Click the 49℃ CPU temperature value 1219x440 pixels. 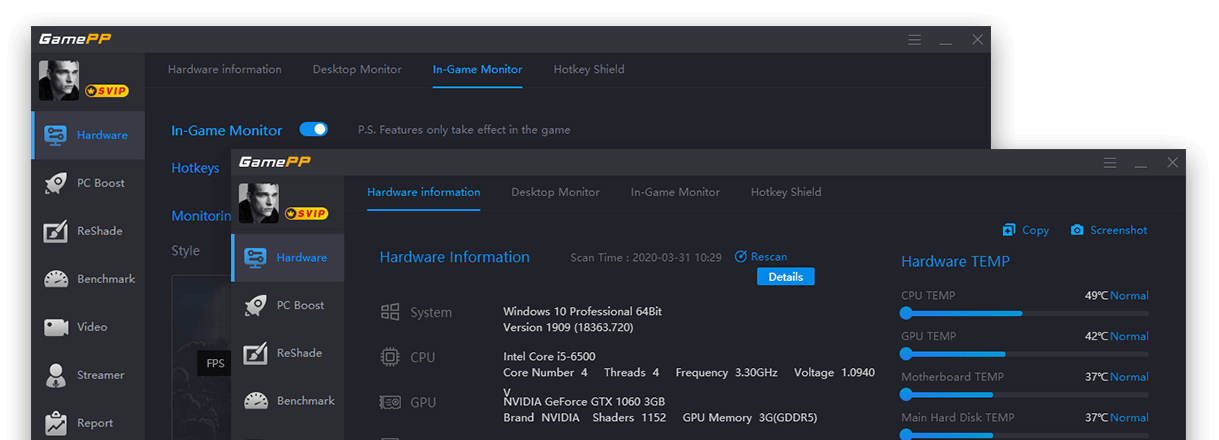click(1096, 296)
